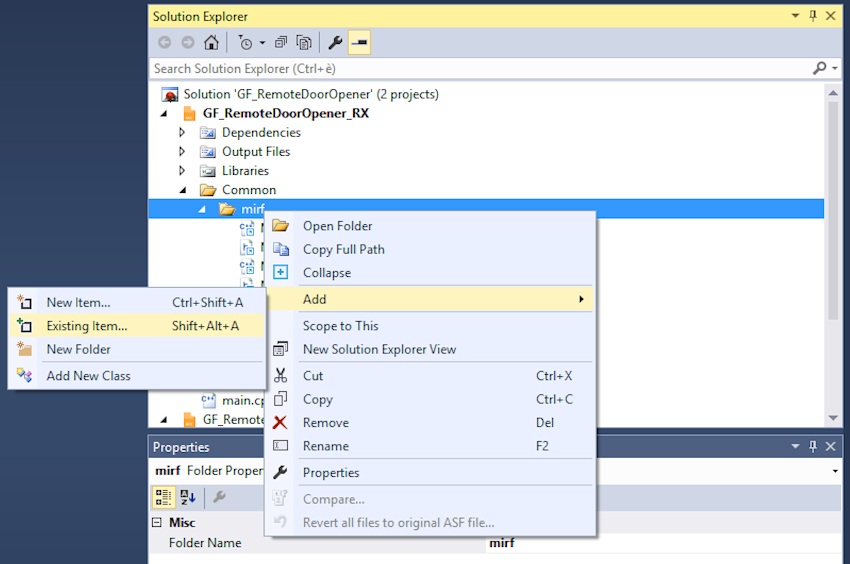Select New Item... in Add submenu
This screenshot has width=850, height=564.
coord(137,302)
